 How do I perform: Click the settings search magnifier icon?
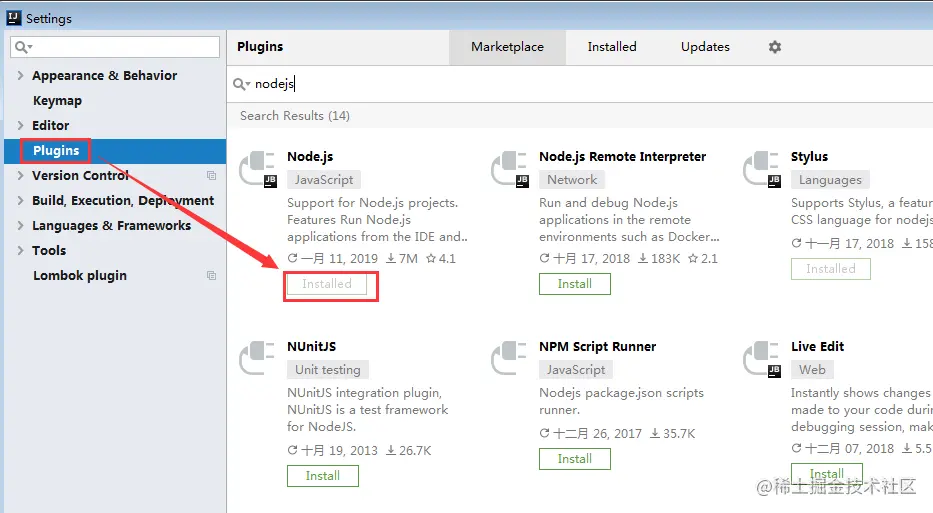click(x=23, y=47)
